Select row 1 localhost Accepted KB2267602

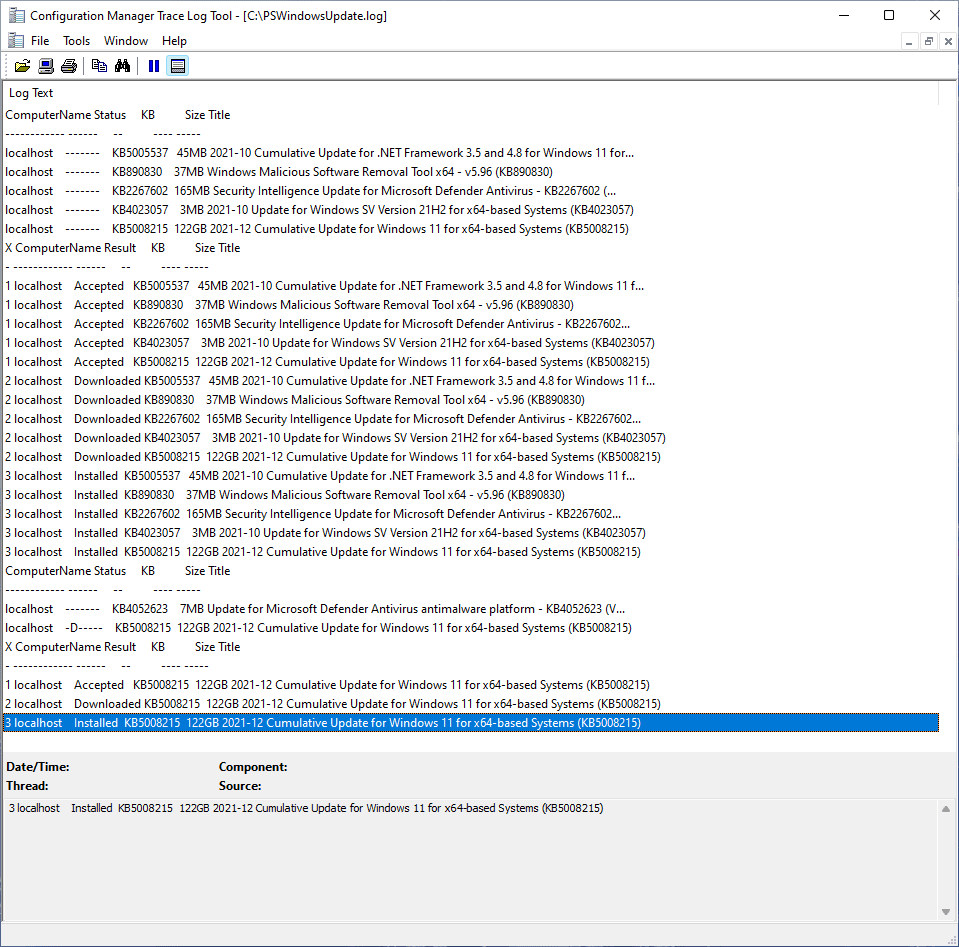(471, 324)
